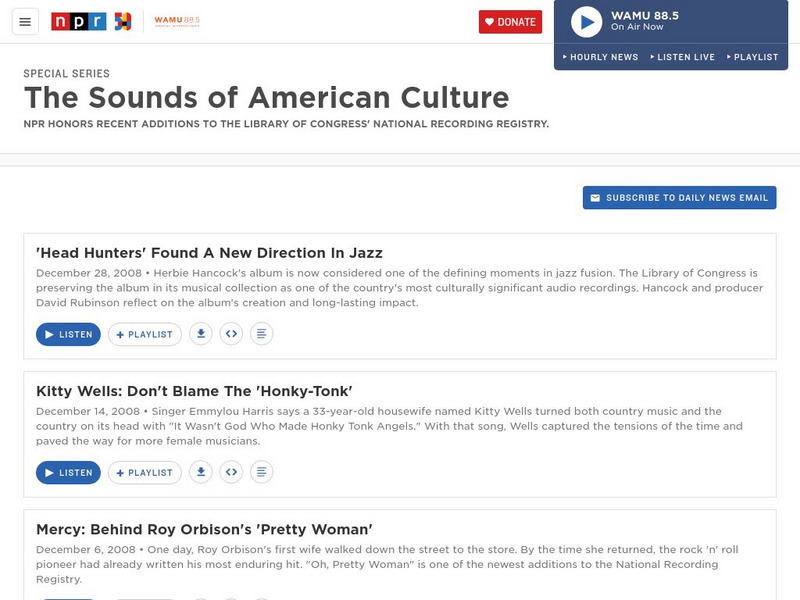Download the Kitty Wells story audio
The width and height of the screenshot is (800, 600).
[x=201, y=472]
